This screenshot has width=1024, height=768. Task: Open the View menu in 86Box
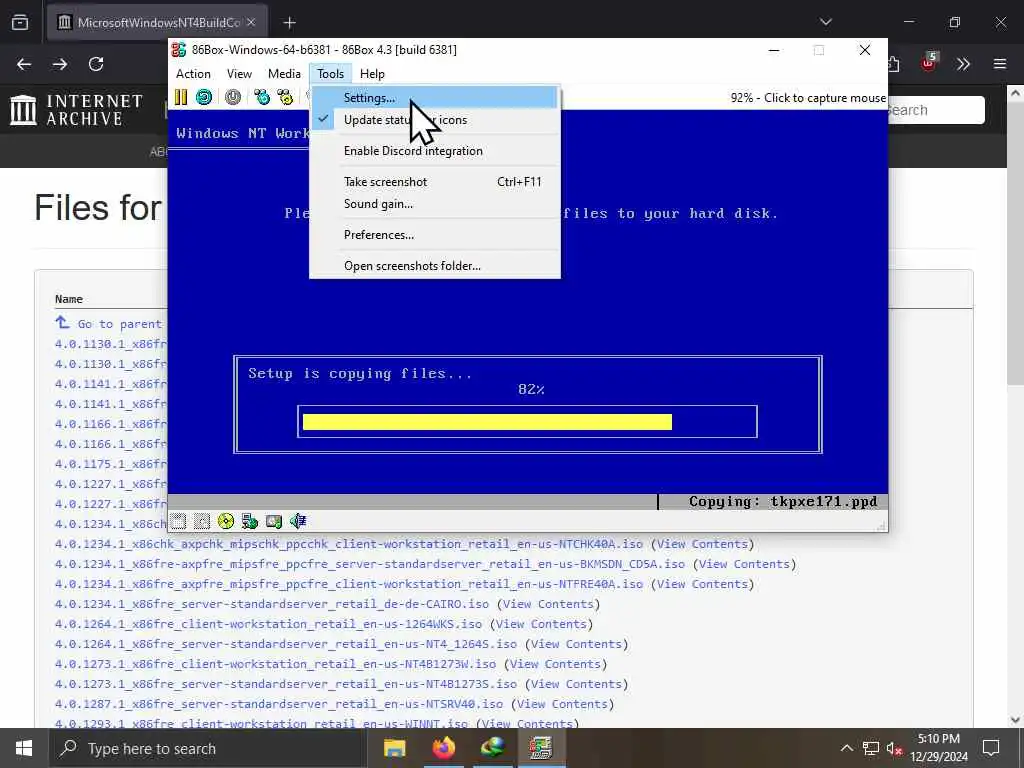239,74
